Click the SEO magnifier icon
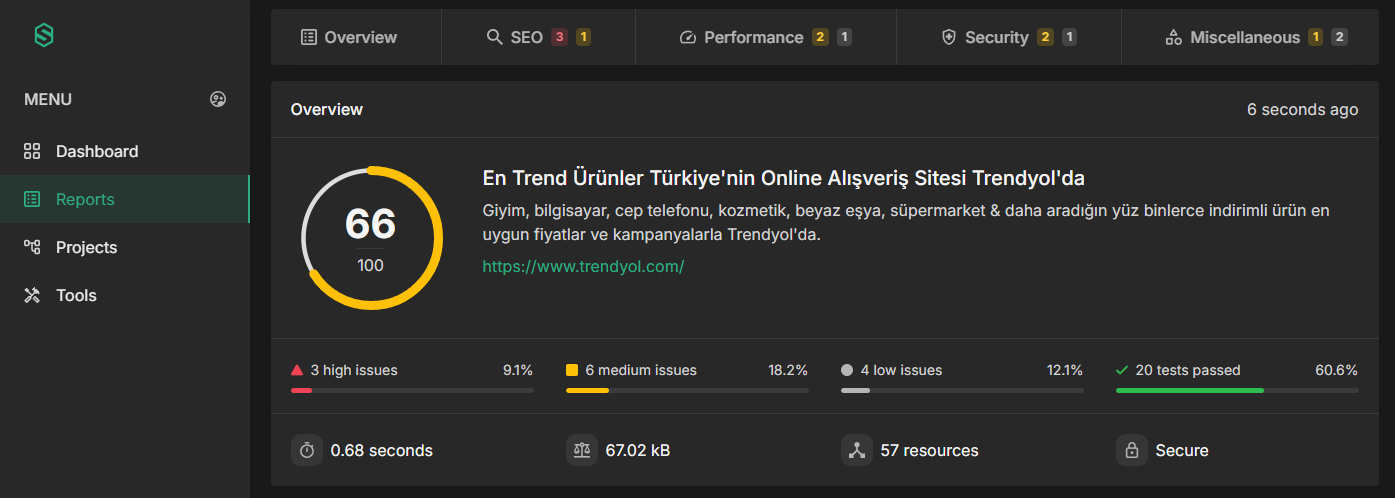The height and width of the screenshot is (498, 1395). click(494, 37)
